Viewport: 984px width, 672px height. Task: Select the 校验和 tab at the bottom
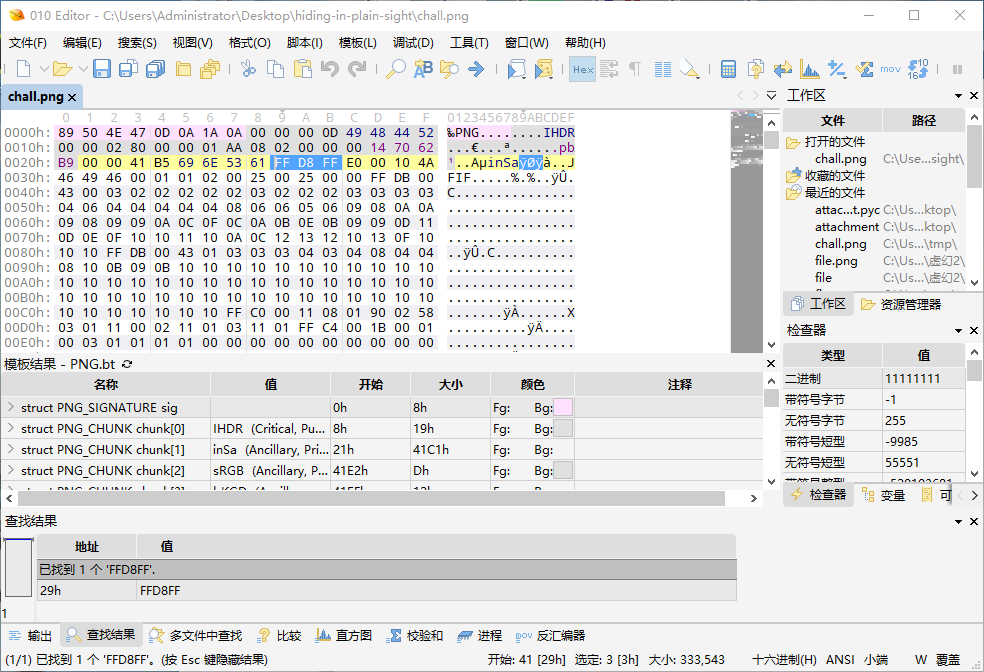[415, 636]
